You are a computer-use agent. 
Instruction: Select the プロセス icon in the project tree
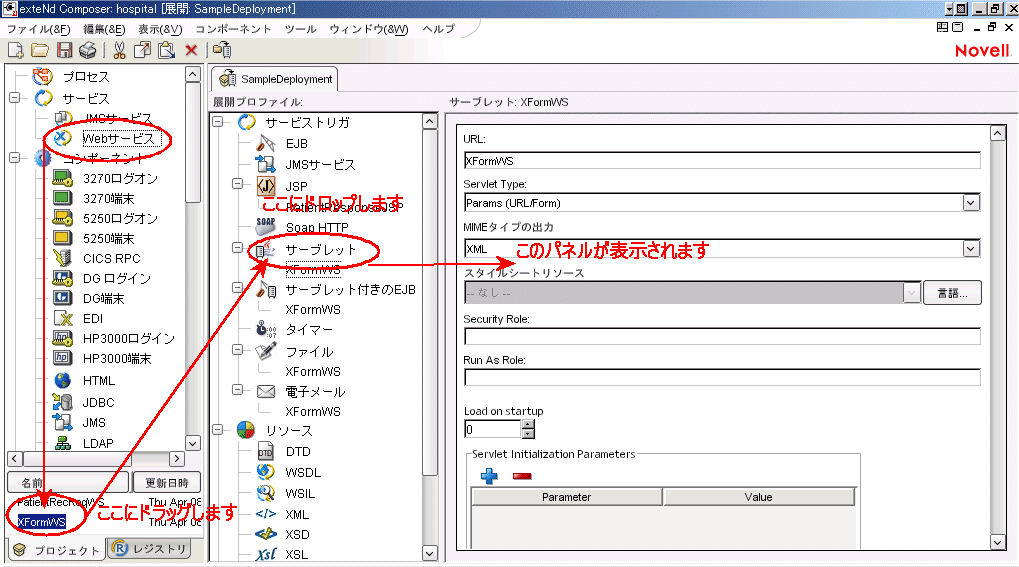tap(43, 77)
